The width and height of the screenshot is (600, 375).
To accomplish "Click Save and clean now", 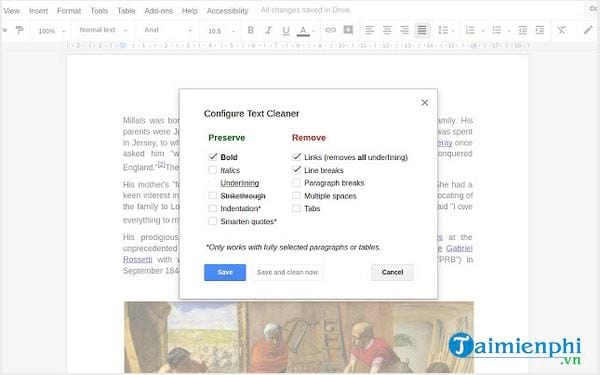I will tap(287, 272).
